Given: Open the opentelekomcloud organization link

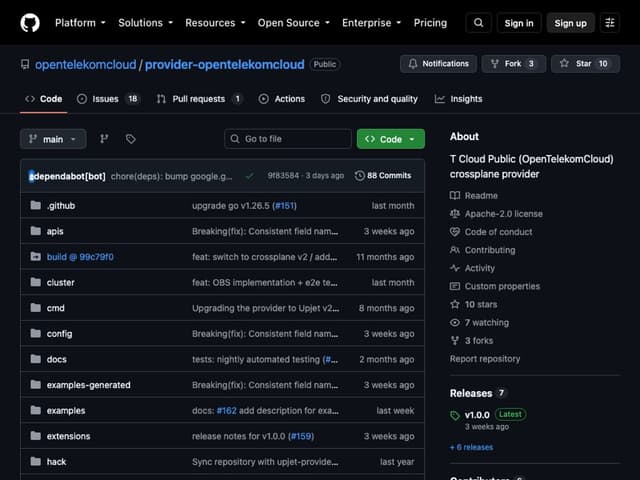Looking at the screenshot, I should pos(85,64).
